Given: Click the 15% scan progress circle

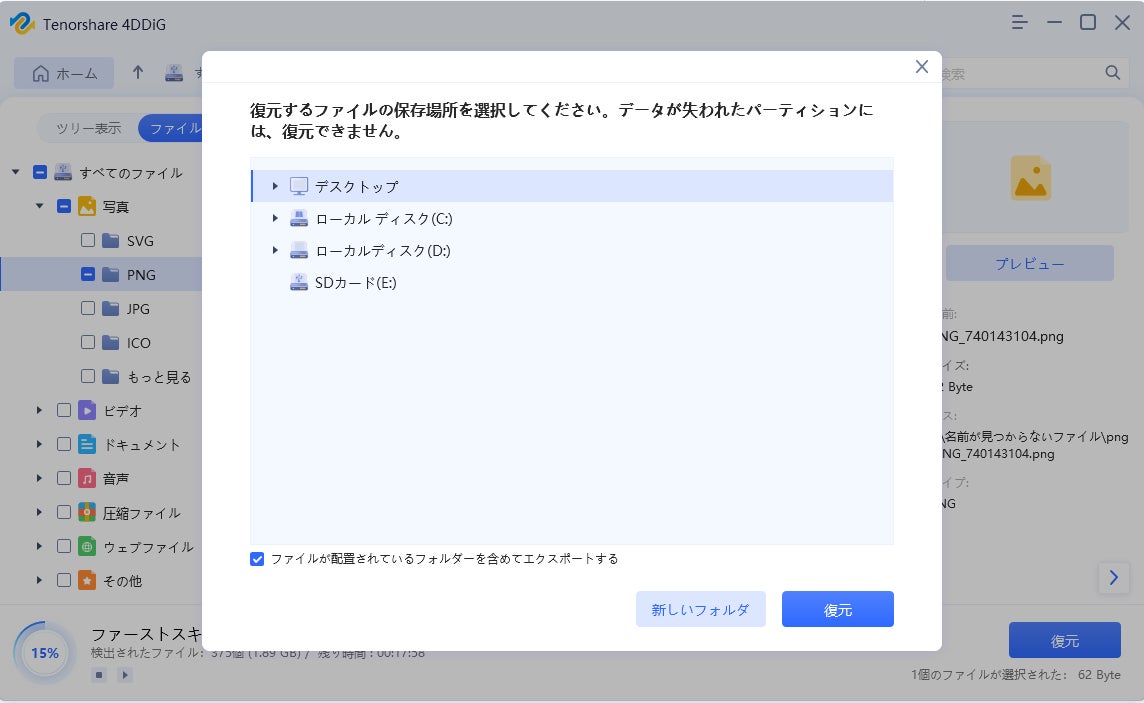Looking at the screenshot, I should 45,653.
